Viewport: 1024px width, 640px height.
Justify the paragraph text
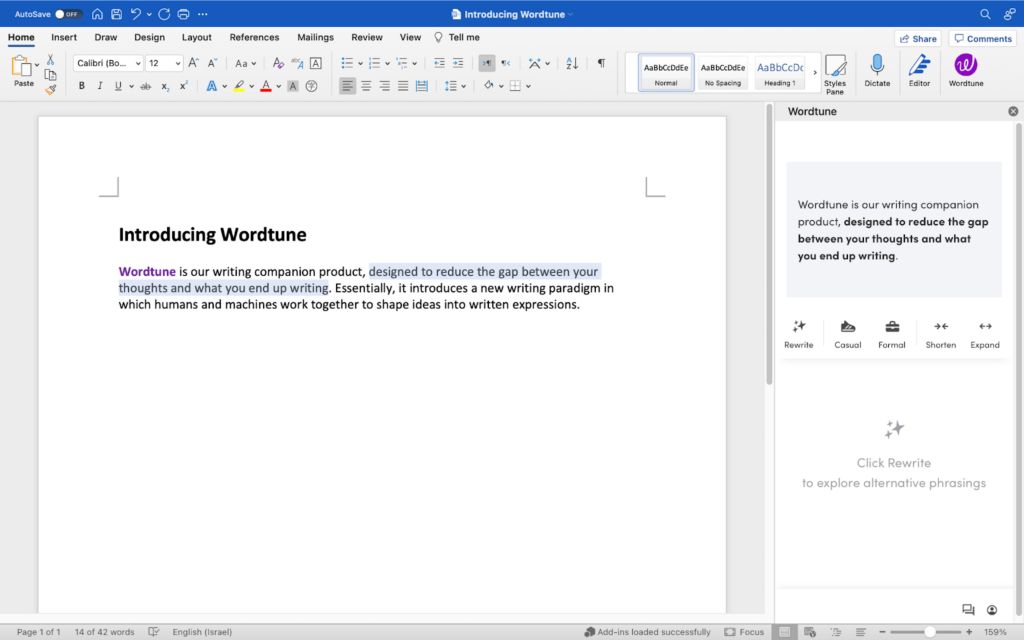pos(403,86)
